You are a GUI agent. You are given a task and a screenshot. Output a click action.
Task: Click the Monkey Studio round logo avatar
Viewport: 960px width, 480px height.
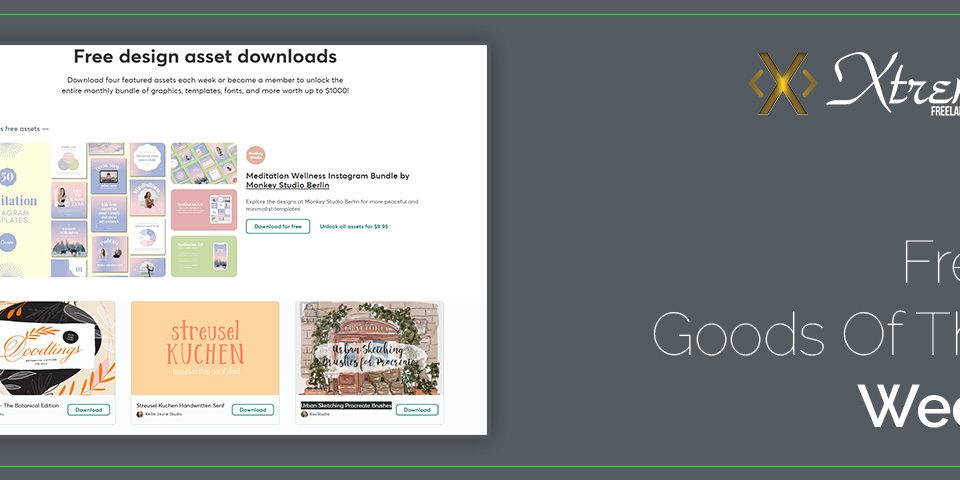(x=256, y=156)
